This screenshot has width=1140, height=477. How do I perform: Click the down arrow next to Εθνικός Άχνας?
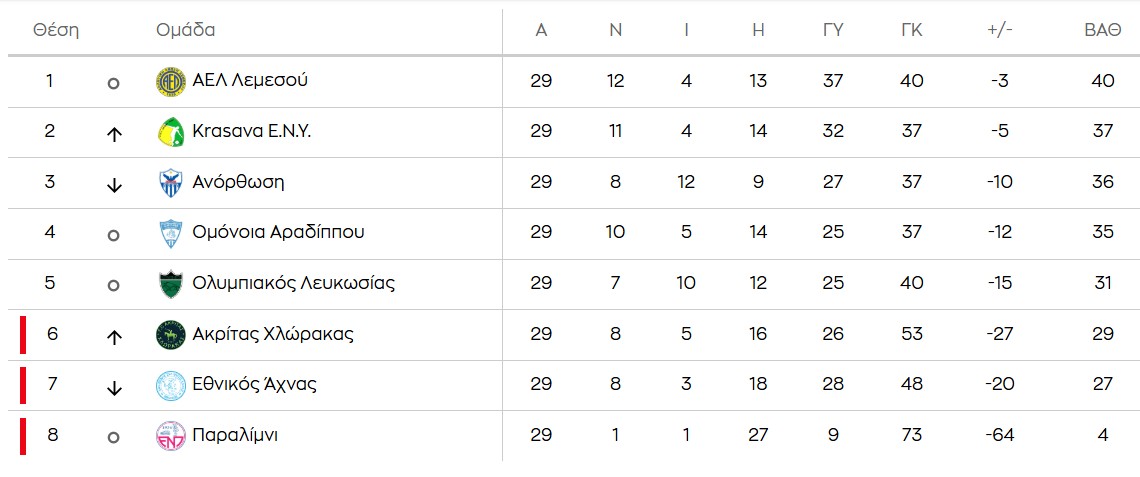114,387
